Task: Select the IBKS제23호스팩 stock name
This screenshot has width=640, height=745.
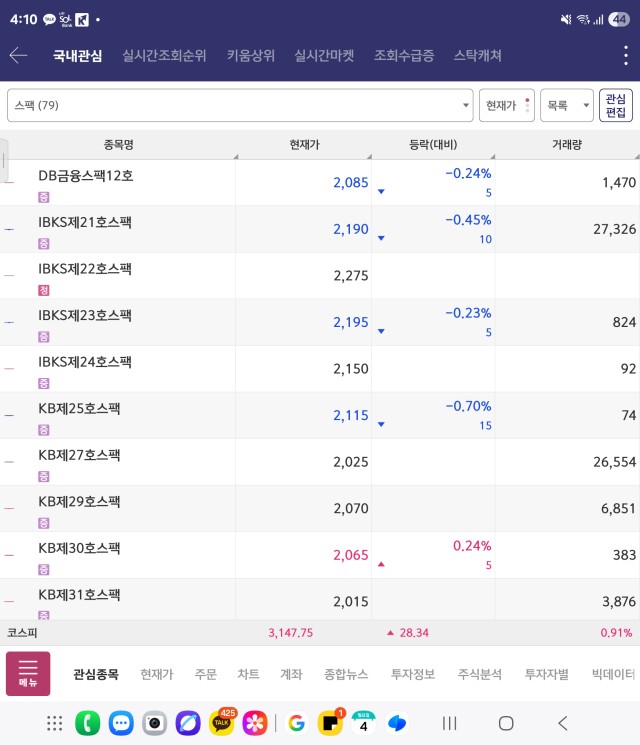Action: (85, 315)
